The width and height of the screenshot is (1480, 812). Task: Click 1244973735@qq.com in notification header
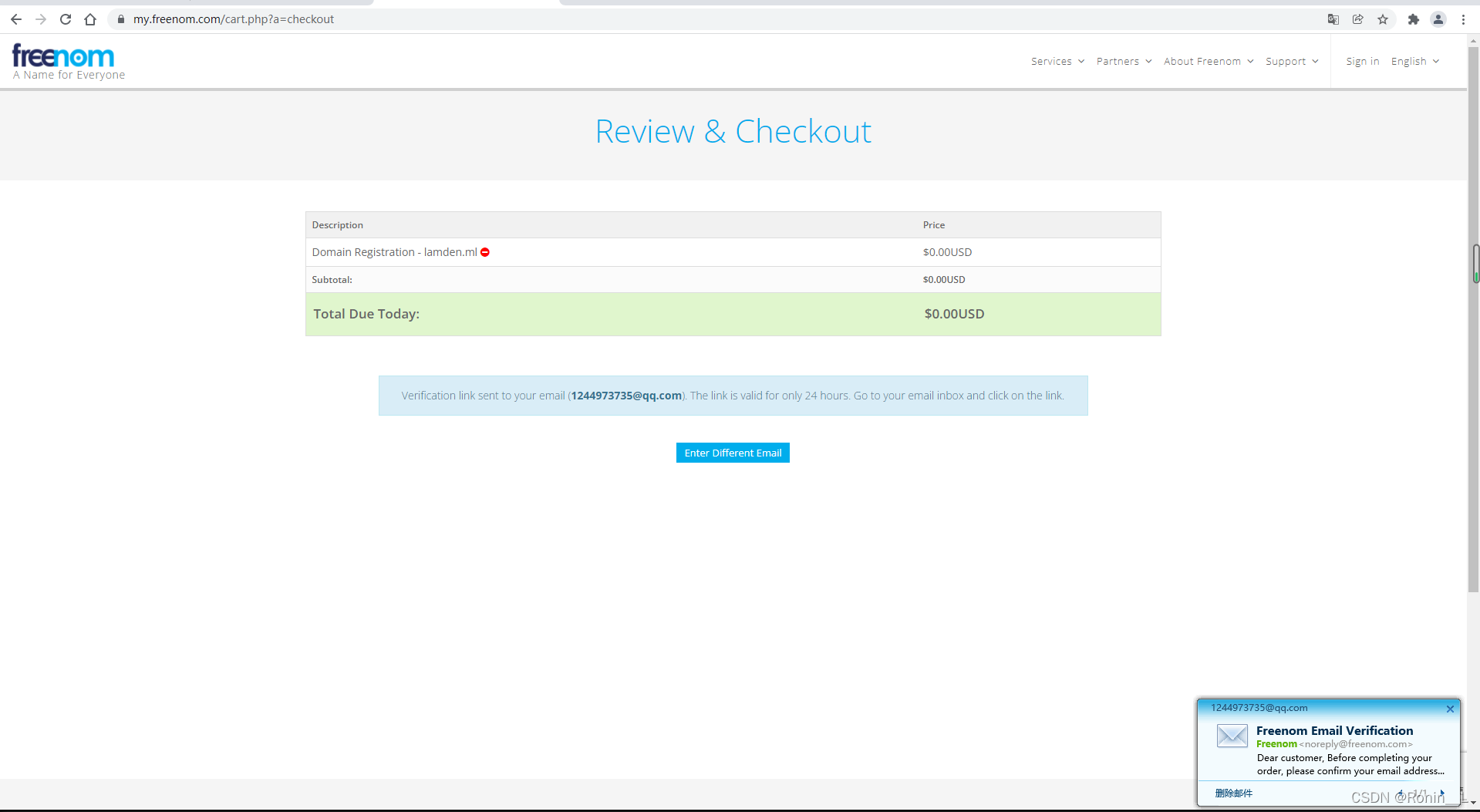pyautogui.click(x=1259, y=708)
